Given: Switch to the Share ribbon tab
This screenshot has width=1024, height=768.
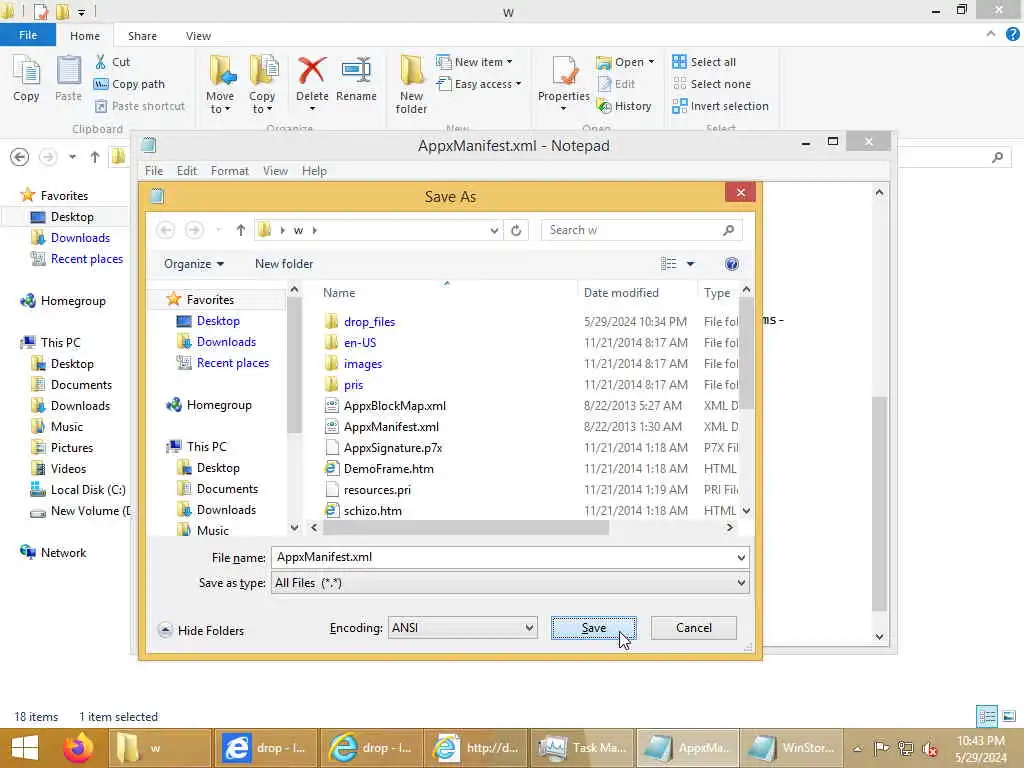Looking at the screenshot, I should point(142,36).
